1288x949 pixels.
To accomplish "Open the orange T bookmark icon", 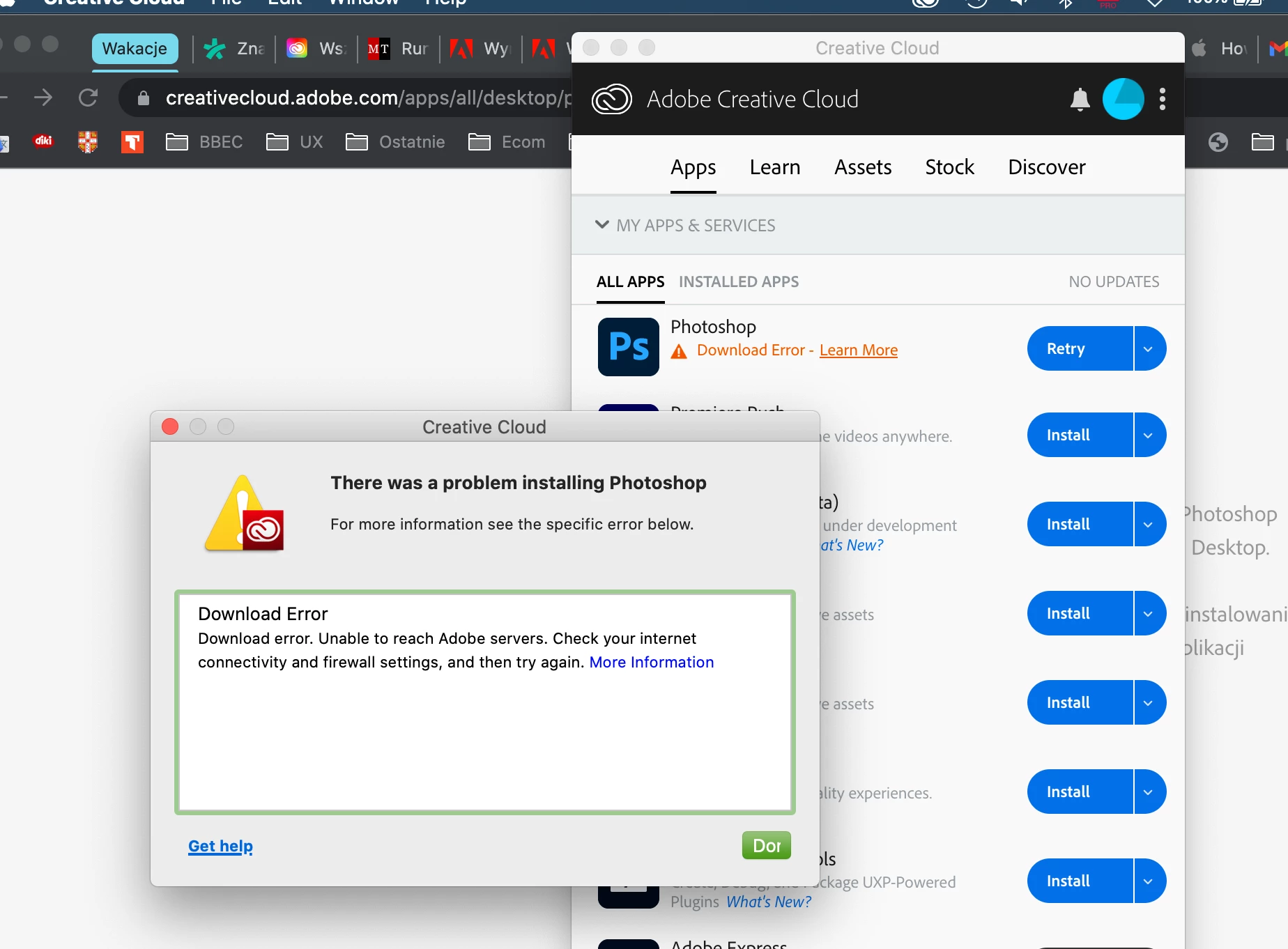I will 132,142.
